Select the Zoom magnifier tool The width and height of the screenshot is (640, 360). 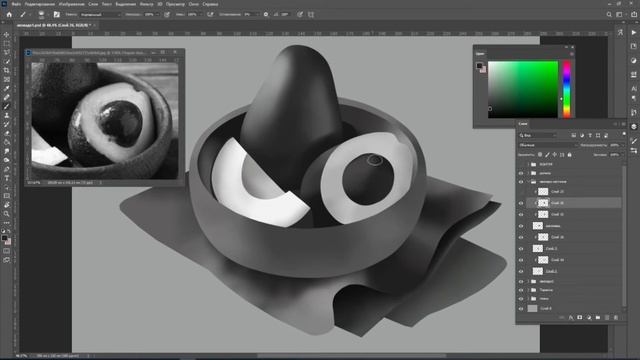click(7, 214)
